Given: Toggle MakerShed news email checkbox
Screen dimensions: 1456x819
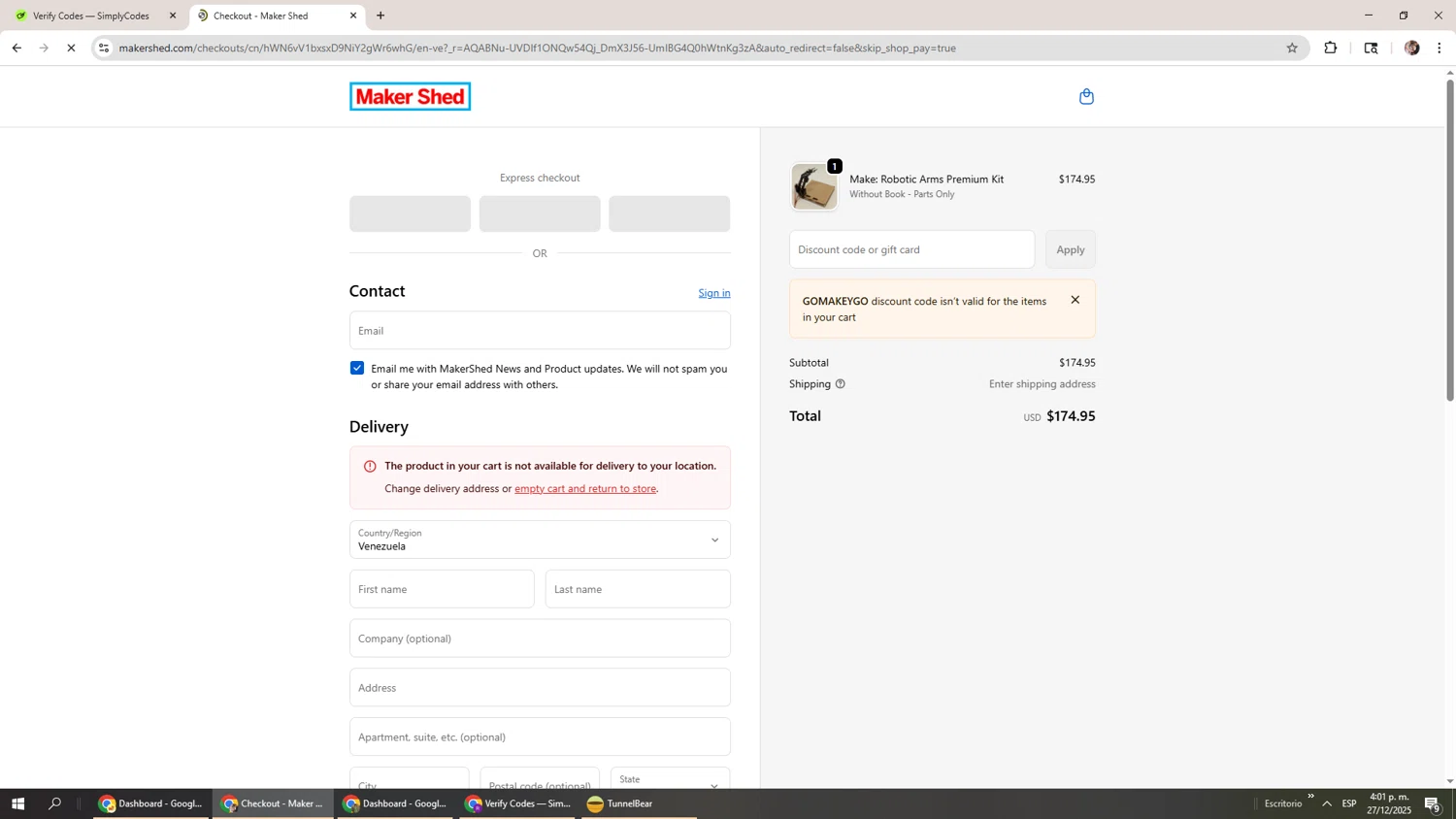Looking at the screenshot, I should [357, 368].
